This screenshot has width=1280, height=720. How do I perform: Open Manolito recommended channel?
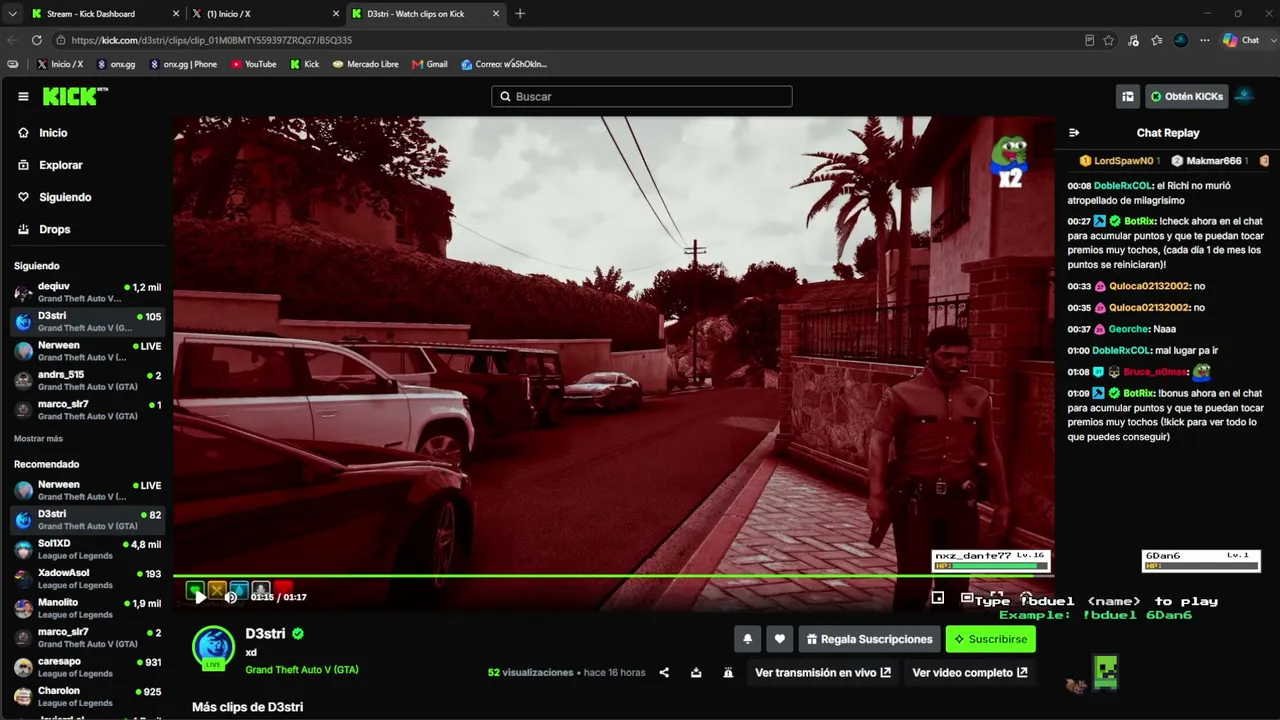click(x=87, y=608)
